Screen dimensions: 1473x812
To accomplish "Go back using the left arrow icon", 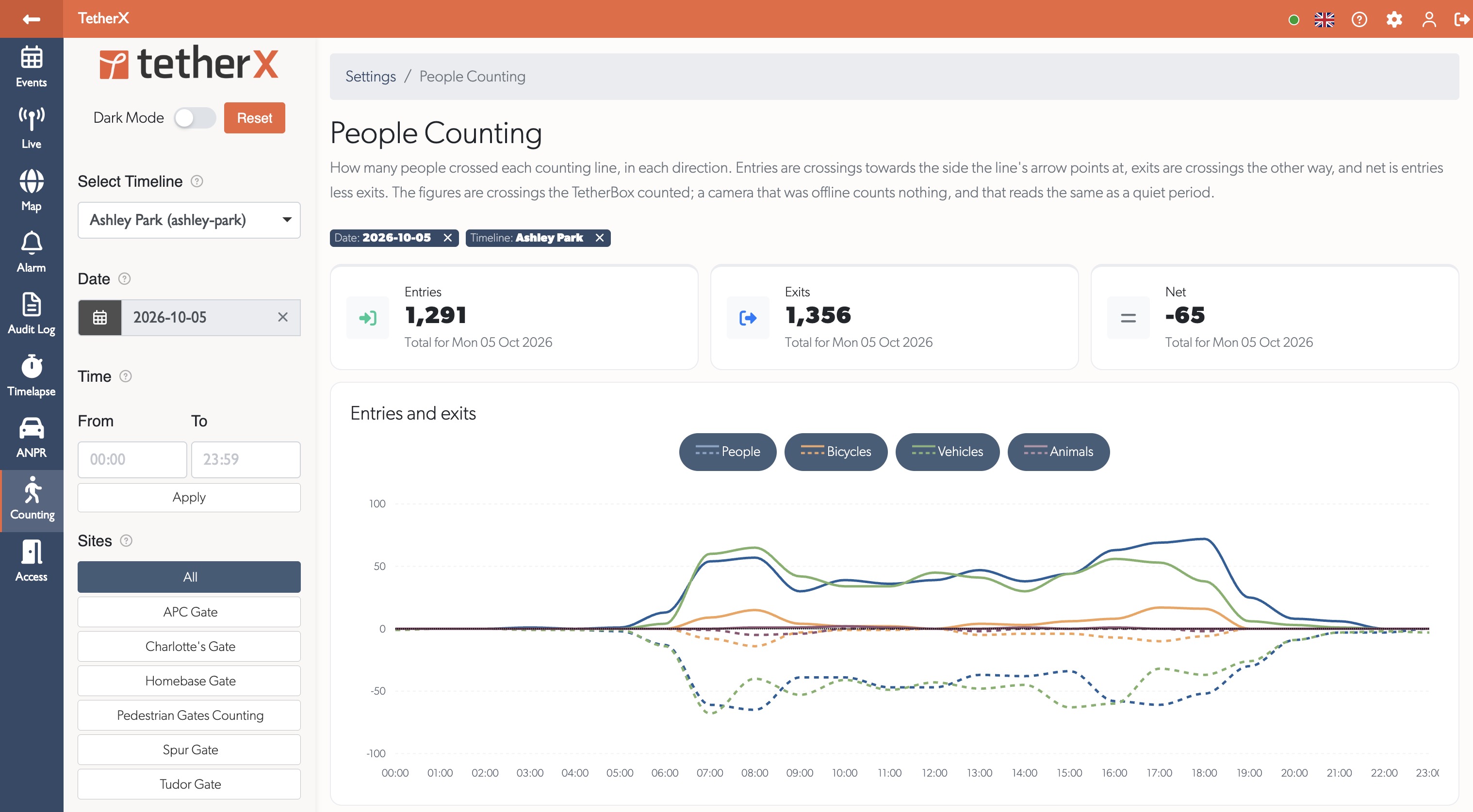I will coord(32,19).
